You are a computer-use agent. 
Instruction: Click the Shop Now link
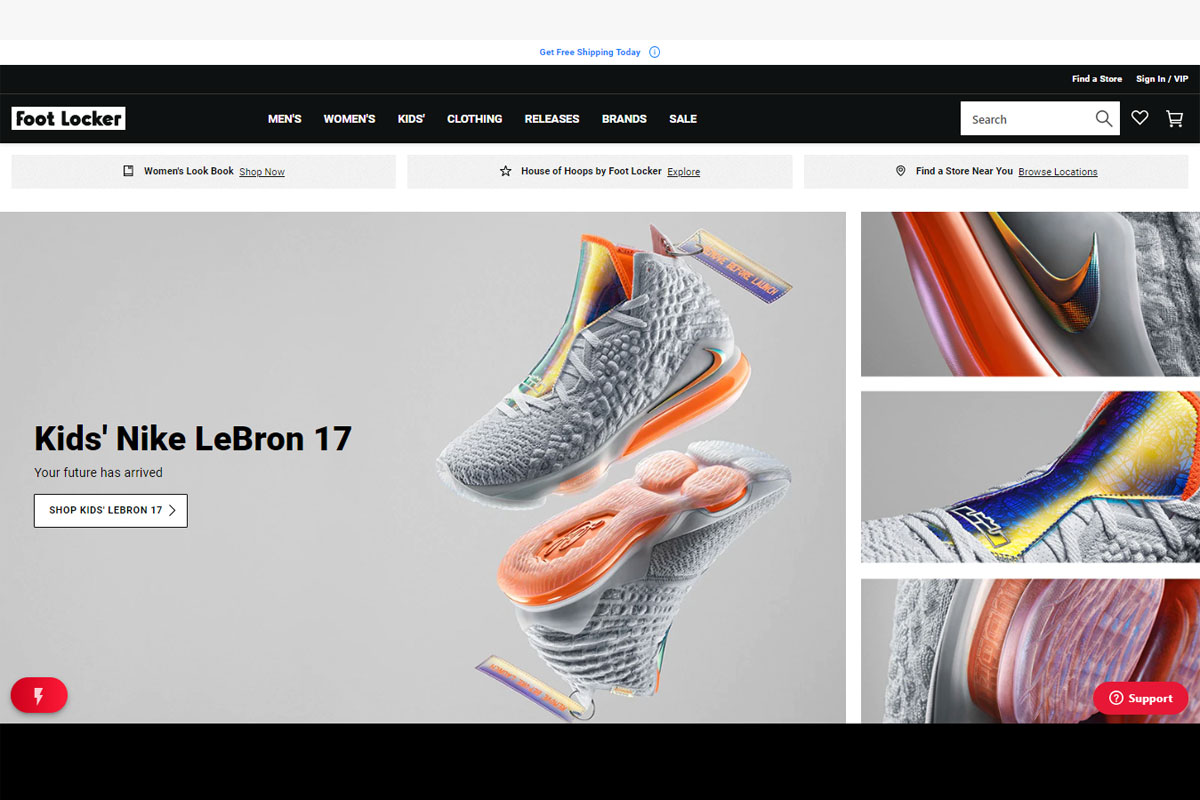click(x=262, y=171)
